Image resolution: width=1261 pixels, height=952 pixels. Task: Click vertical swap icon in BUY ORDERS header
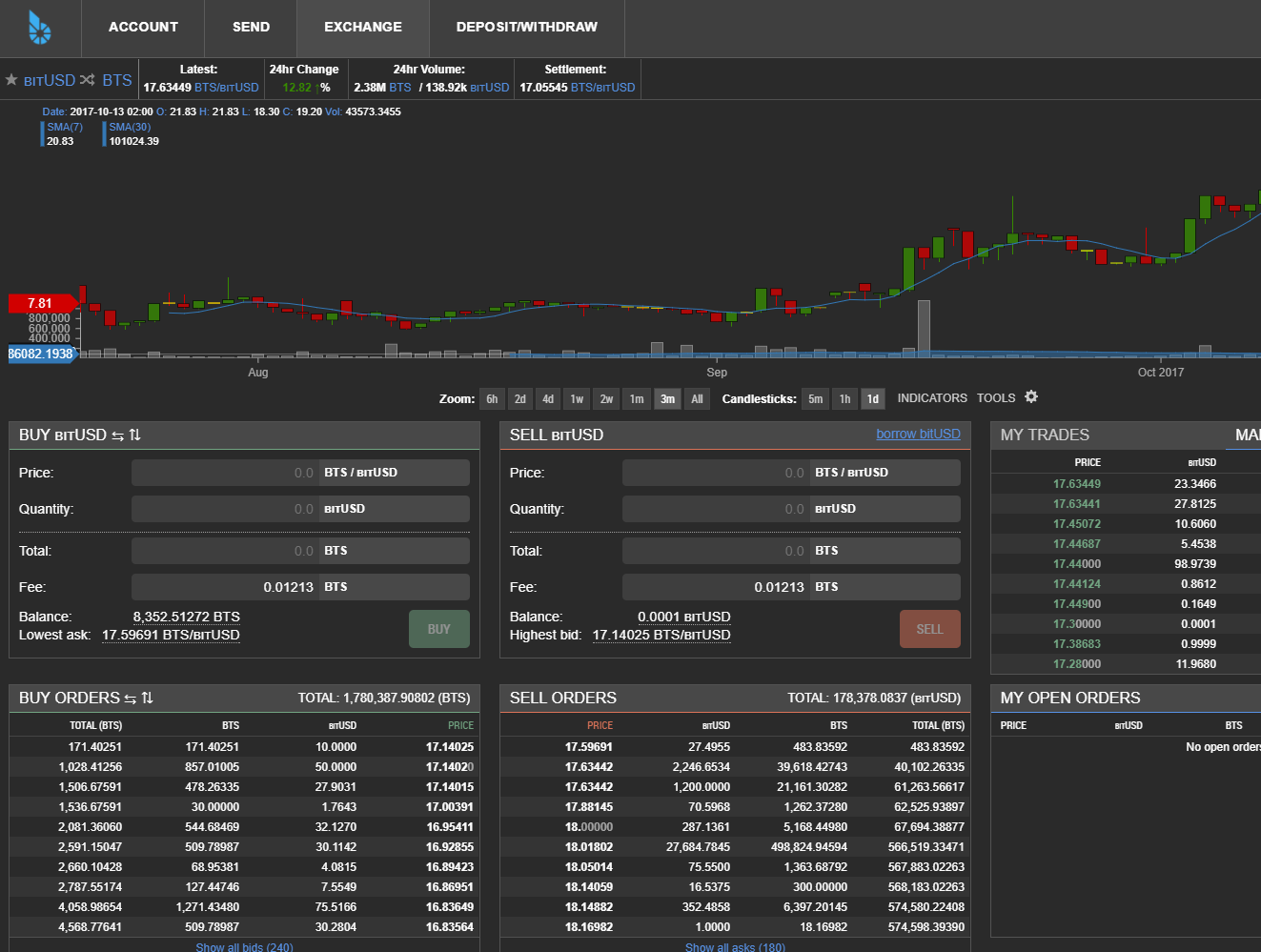[147, 698]
